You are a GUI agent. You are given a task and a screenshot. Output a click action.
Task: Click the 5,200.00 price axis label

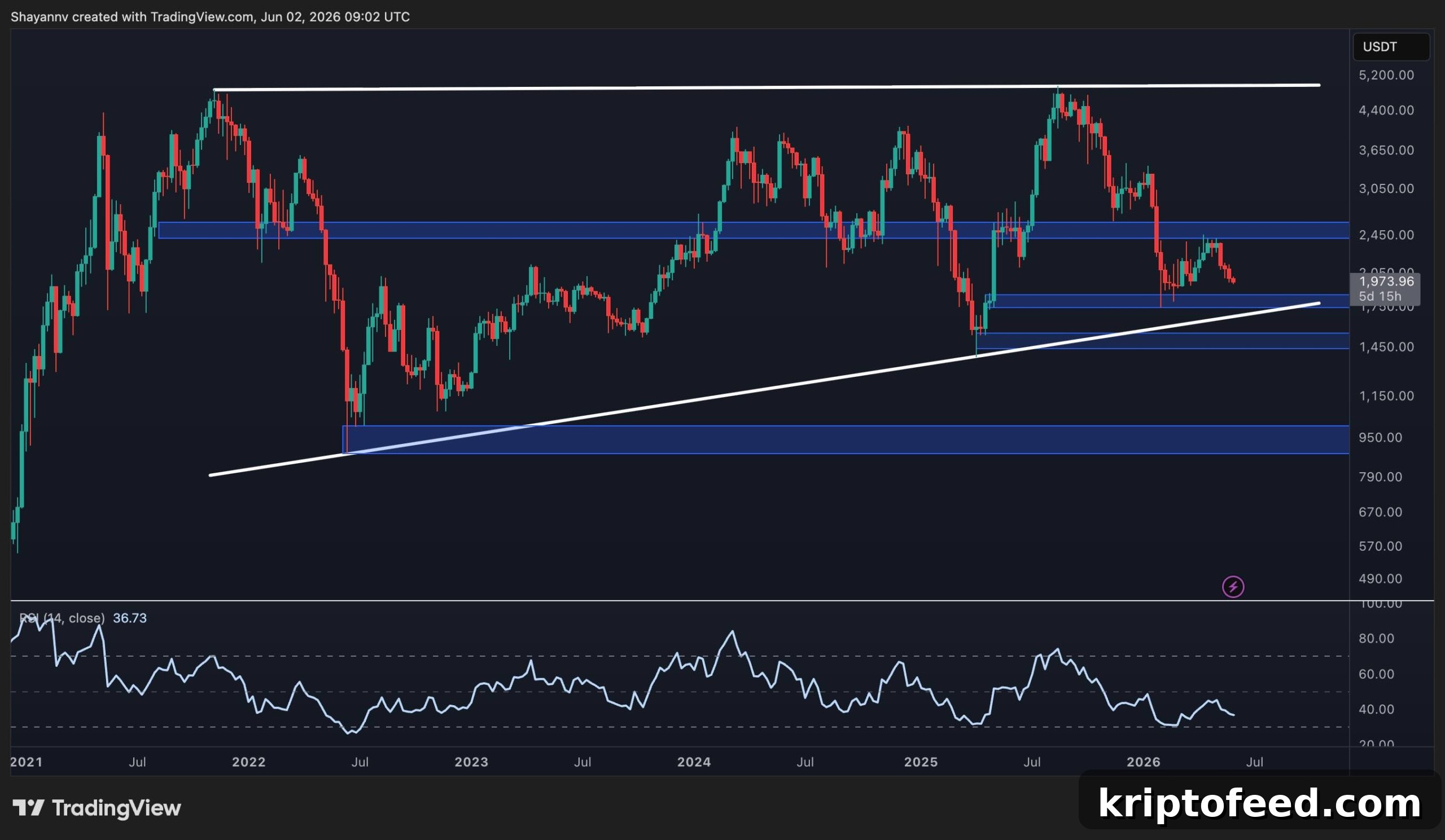coord(1386,75)
